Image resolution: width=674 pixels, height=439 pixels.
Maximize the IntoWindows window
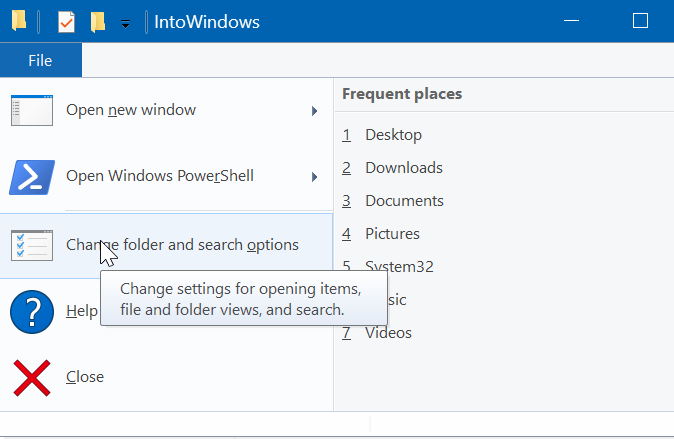[640, 21]
